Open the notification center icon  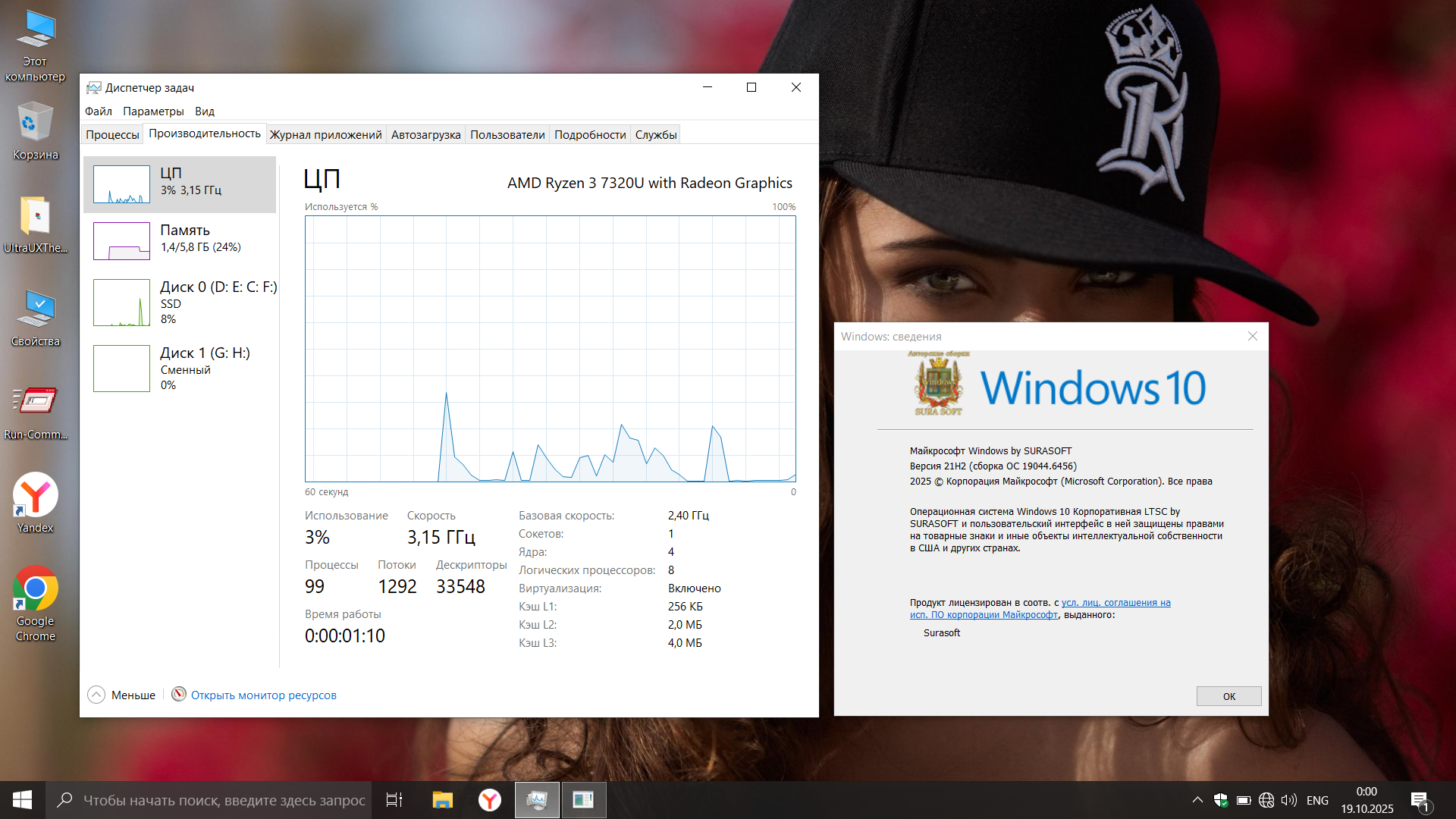point(1420,800)
